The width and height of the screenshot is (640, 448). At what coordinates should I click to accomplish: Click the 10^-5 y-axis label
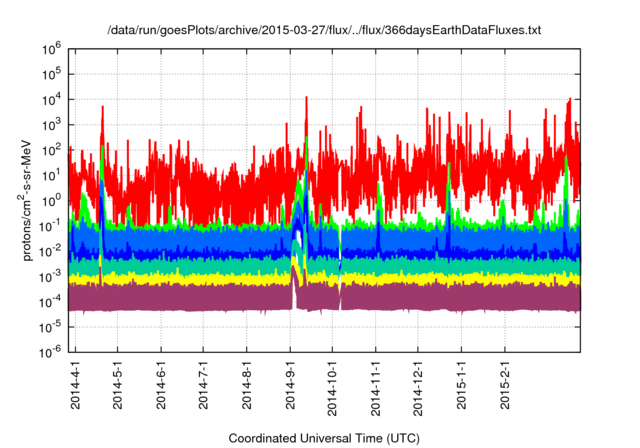pyautogui.click(x=51, y=327)
